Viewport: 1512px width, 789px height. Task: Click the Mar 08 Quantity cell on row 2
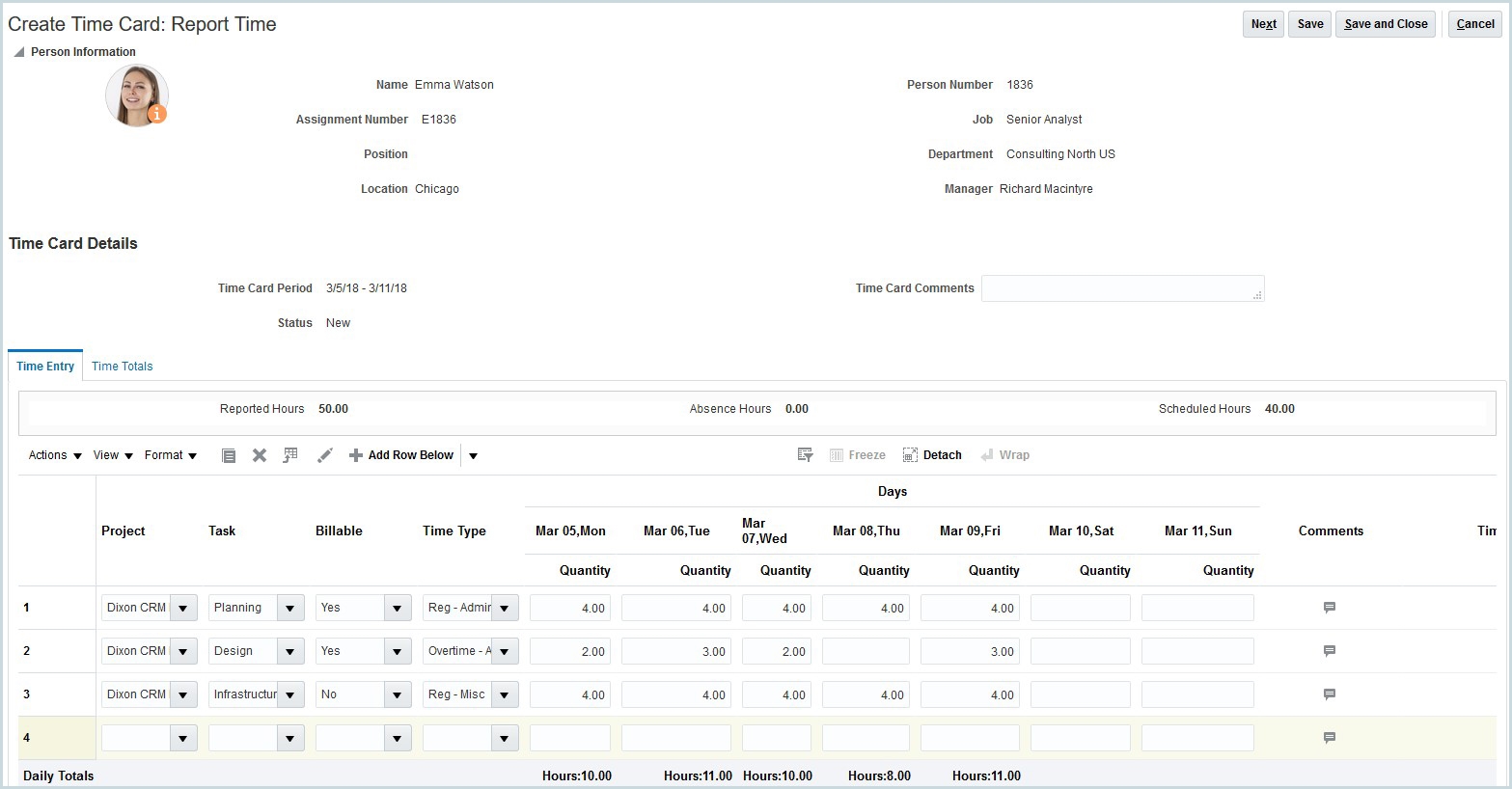tap(866, 650)
